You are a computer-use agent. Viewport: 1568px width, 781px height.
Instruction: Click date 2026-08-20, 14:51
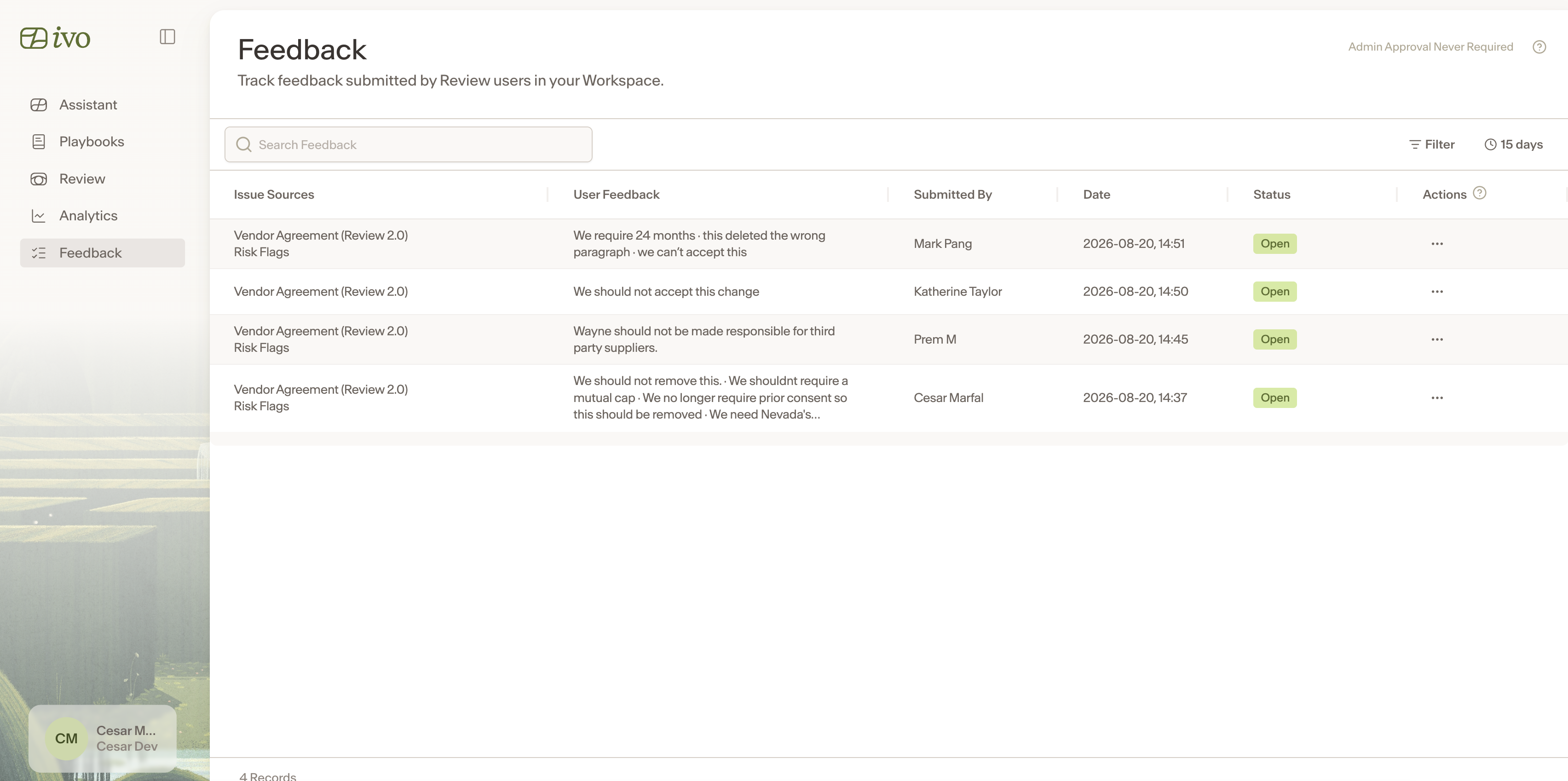[x=1133, y=243]
